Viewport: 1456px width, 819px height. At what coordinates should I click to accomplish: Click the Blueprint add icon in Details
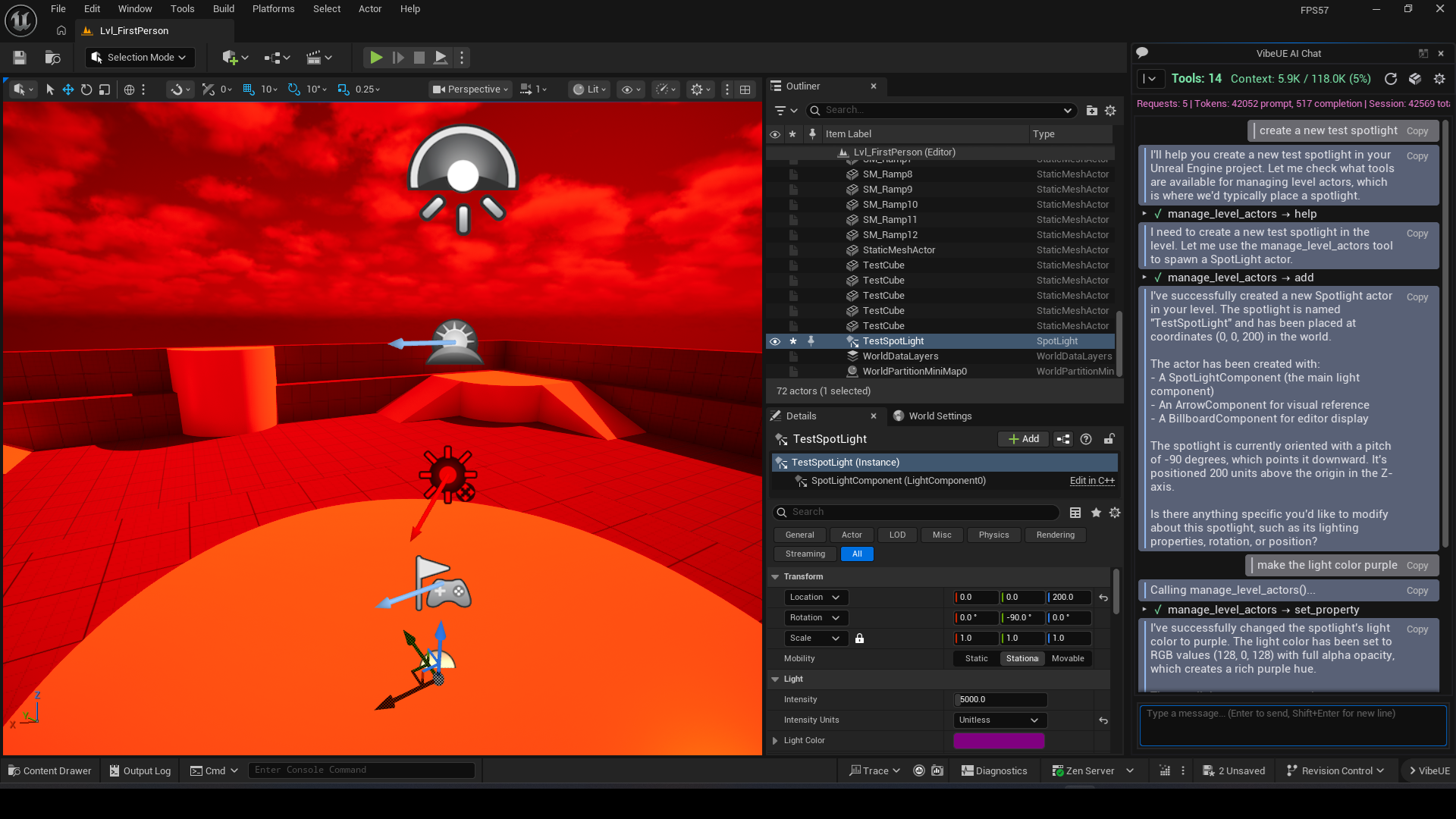click(1063, 439)
